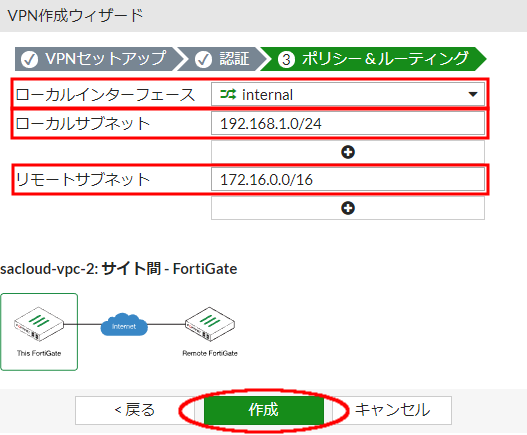Click the Internet cloud icon

click(x=124, y=324)
